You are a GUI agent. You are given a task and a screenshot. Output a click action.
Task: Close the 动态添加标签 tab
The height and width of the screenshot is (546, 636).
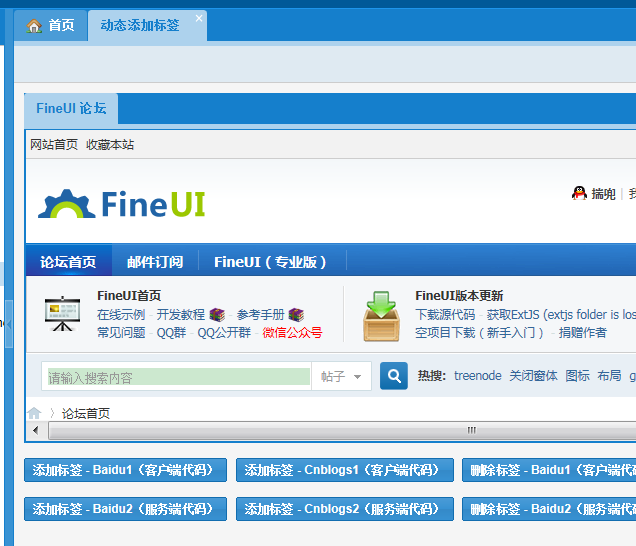pos(199,18)
